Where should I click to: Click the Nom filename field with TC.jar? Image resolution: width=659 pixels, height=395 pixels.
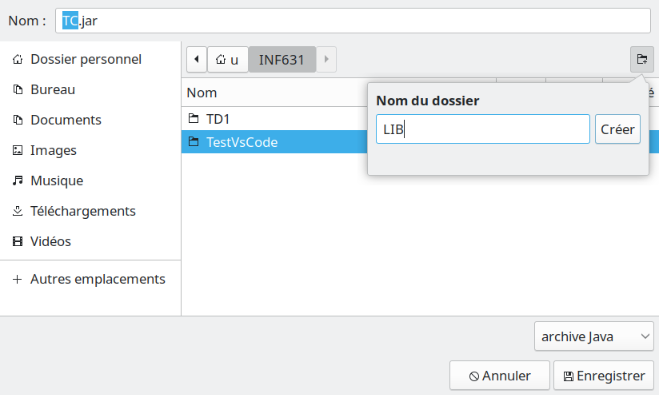tap(353, 21)
